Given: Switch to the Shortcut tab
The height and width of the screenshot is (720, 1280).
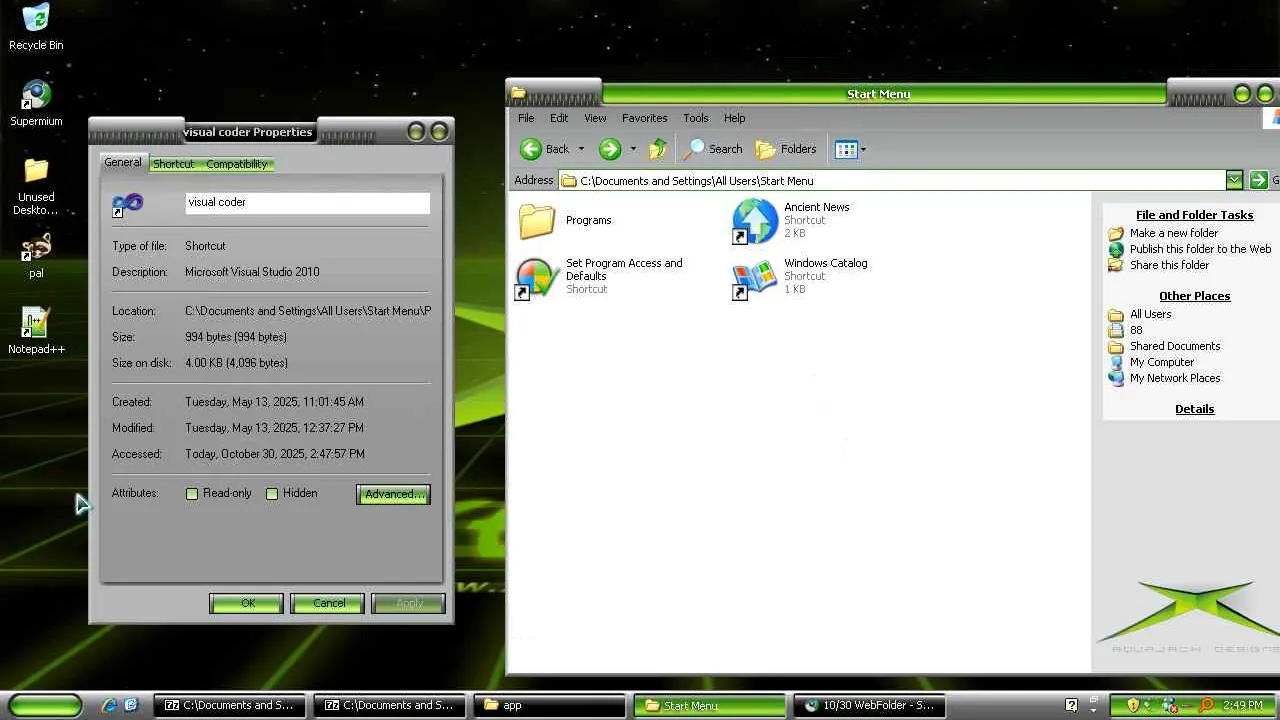Looking at the screenshot, I should (x=174, y=164).
